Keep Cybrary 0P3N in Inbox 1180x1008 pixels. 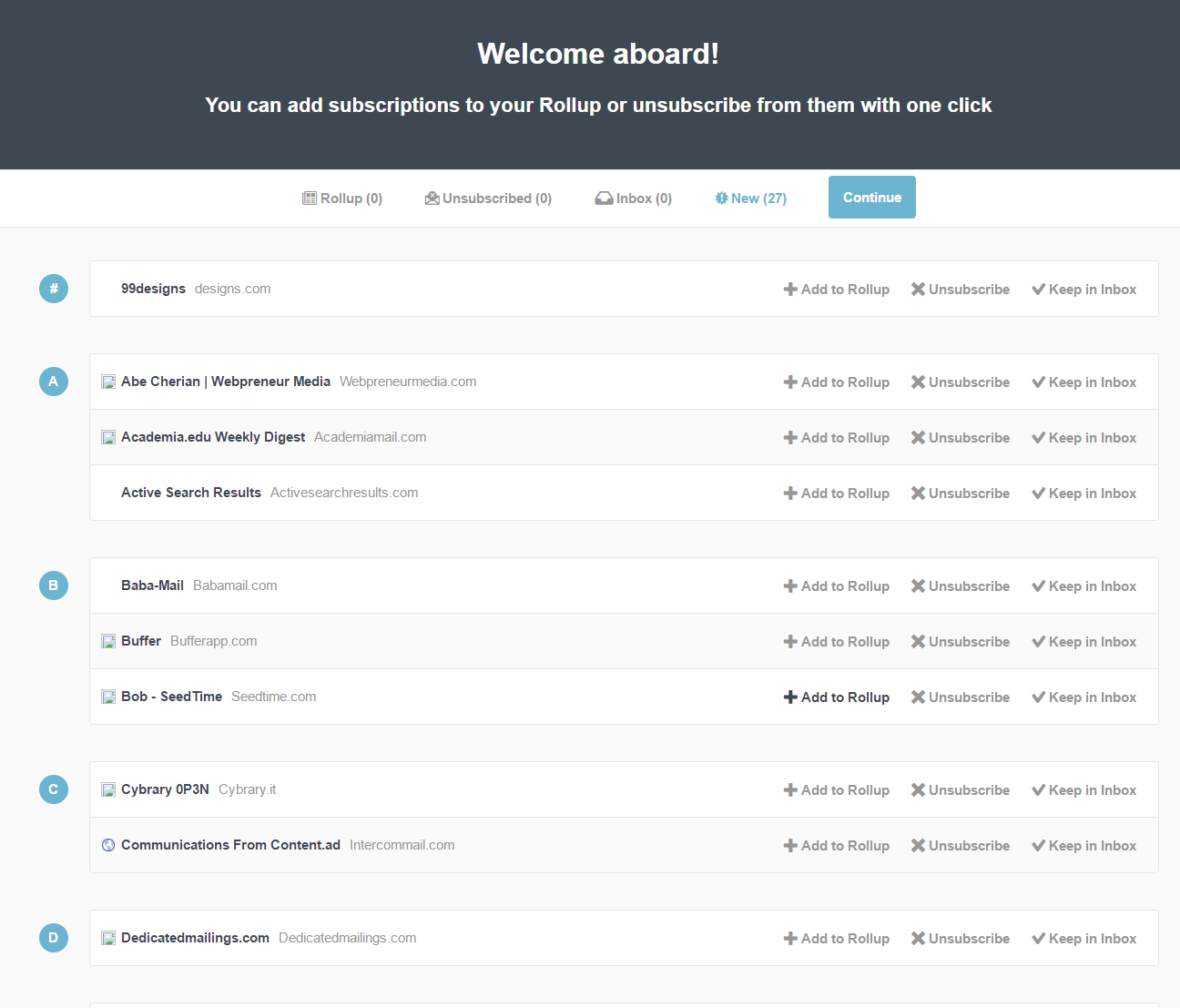(x=1083, y=790)
